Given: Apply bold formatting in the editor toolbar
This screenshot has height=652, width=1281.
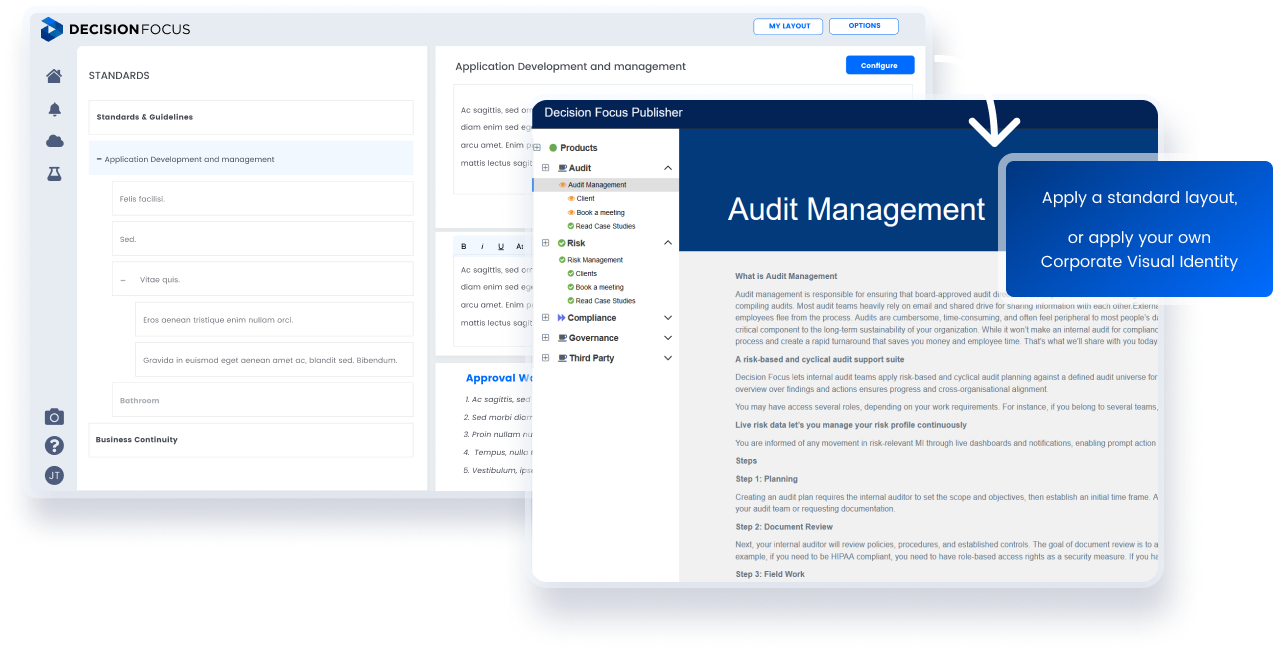Looking at the screenshot, I should coord(463,246).
